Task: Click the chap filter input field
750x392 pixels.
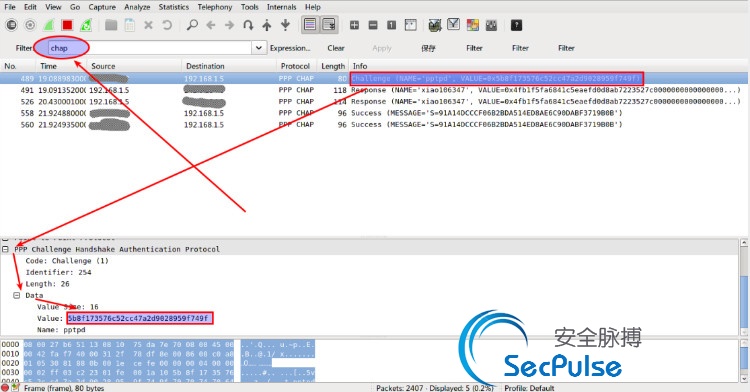Action: [150, 48]
